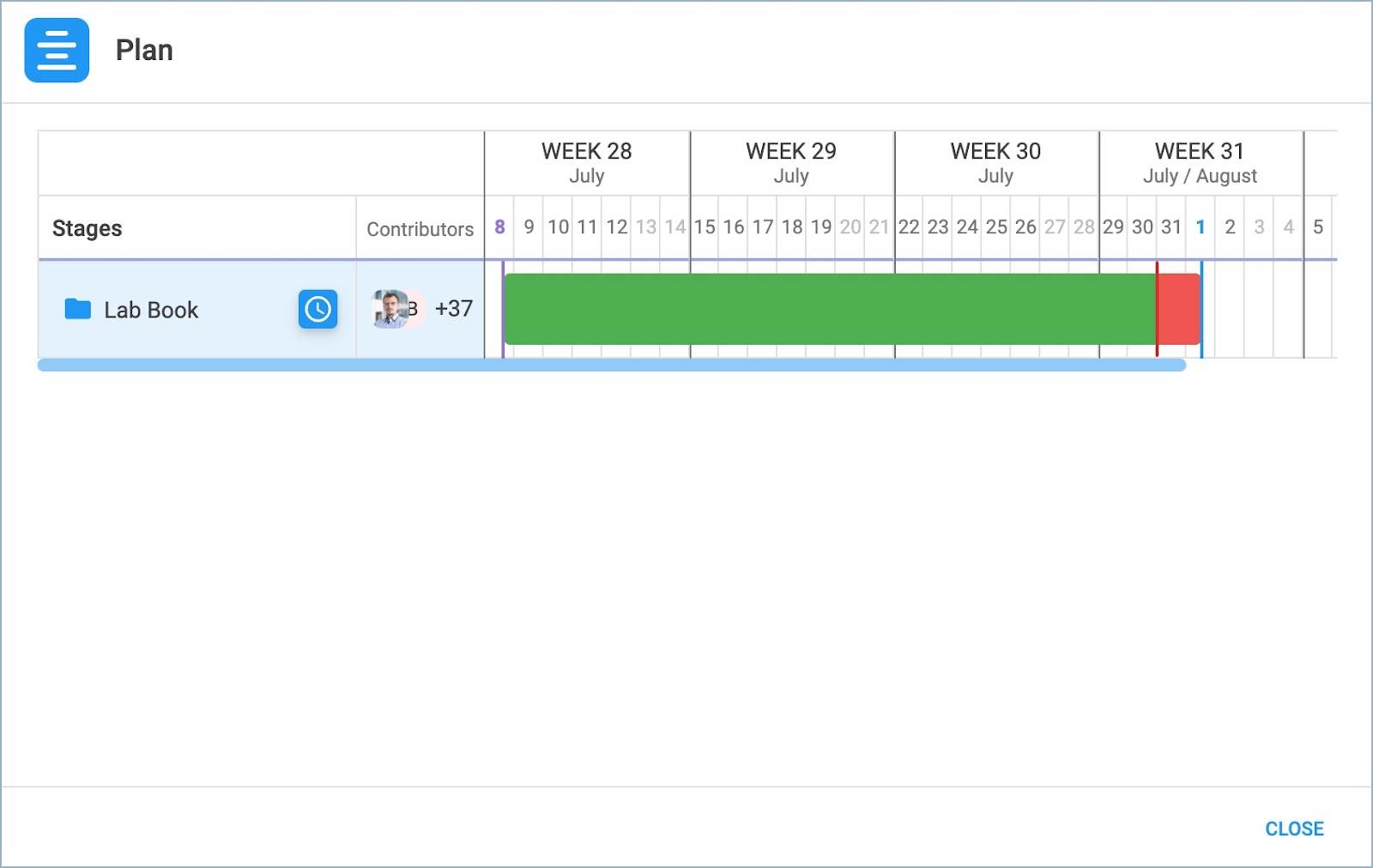Open the +37 contributors count
The width and height of the screenshot is (1373, 868).
pyautogui.click(x=453, y=309)
